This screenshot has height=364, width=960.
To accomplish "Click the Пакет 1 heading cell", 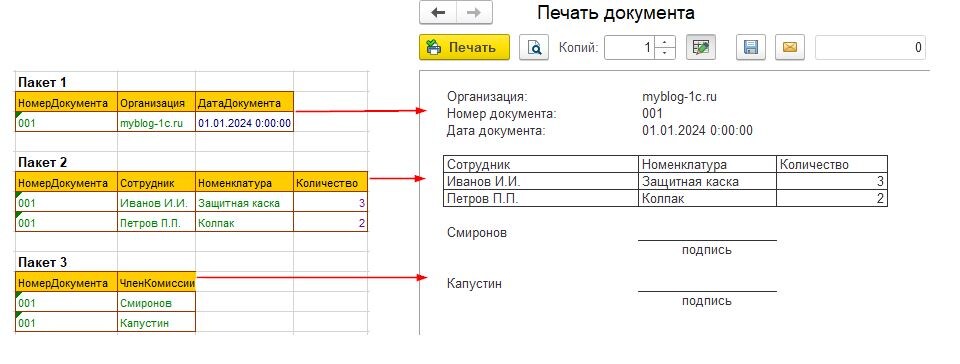I will (66, 82).
